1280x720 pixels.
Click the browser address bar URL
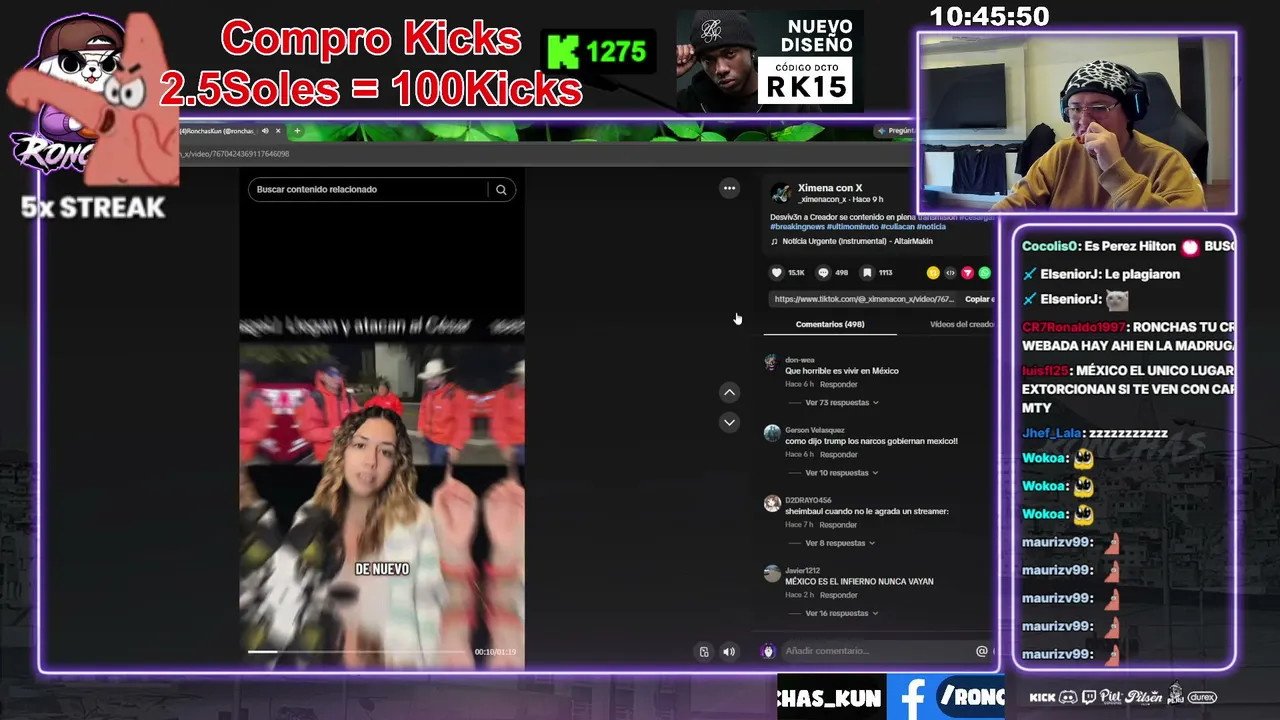coord(234,154)
